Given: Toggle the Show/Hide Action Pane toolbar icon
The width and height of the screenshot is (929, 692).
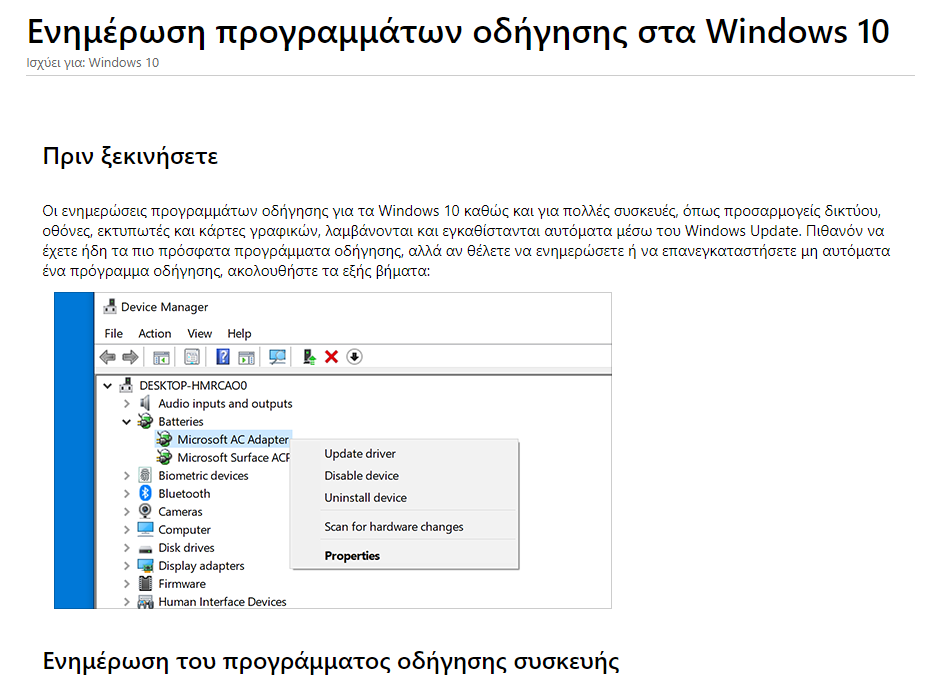Looking at the screenshot, I should pyautogui.click(x=246, y=357).
